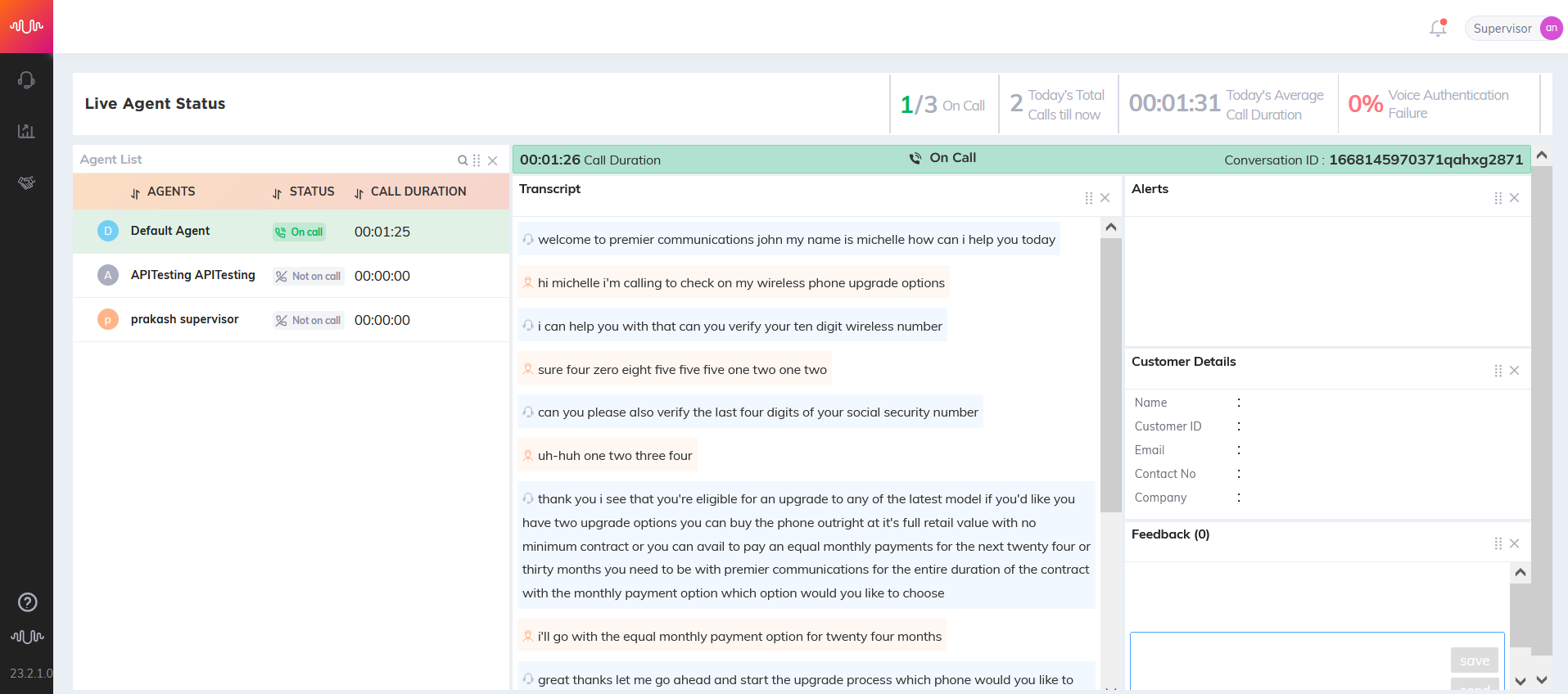The image size is (1568, 694).
Task: Open the handshake sidebar icon
Action: 26,183
